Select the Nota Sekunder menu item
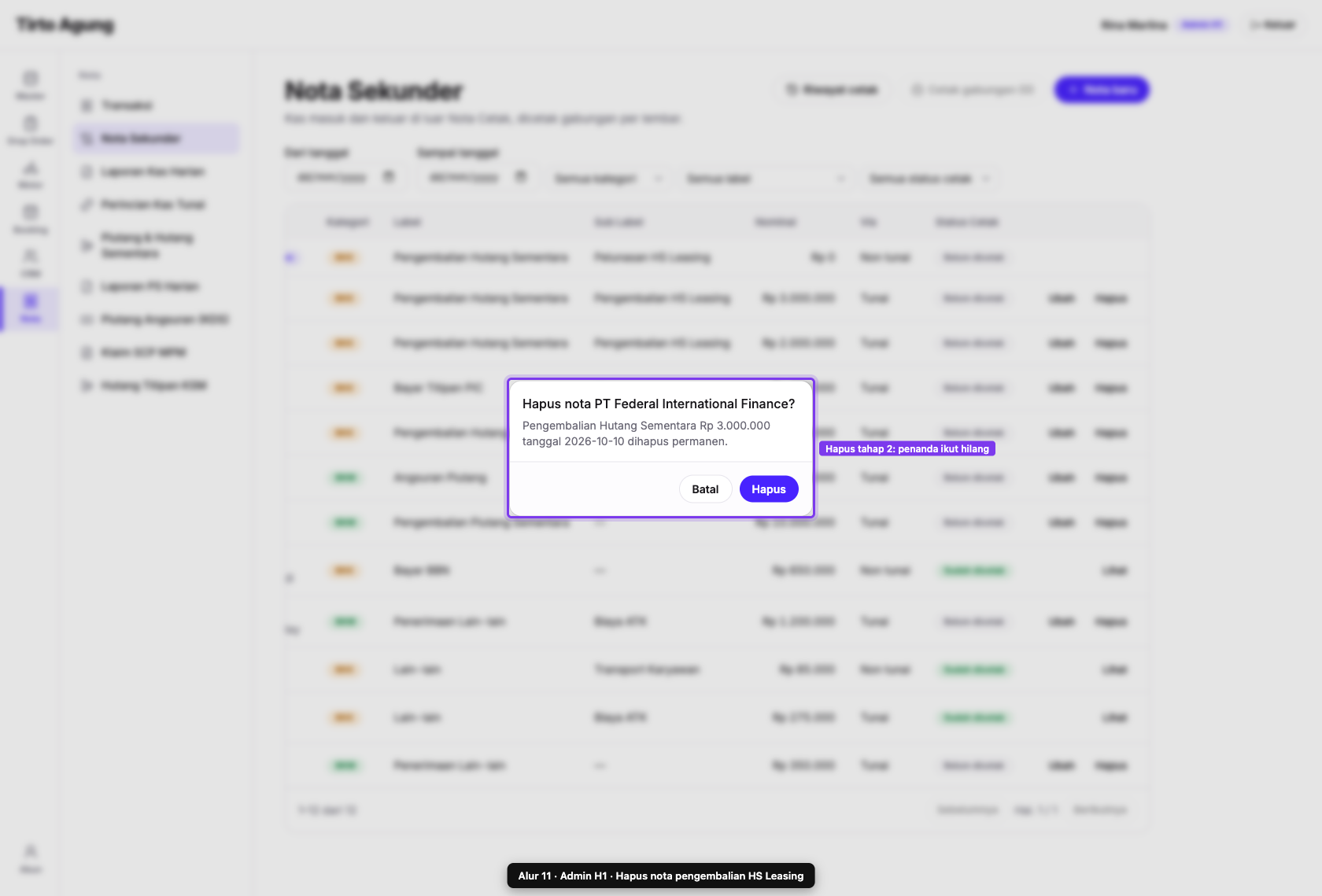This screenshot has width=1322, height=896. tap(156, 138)
